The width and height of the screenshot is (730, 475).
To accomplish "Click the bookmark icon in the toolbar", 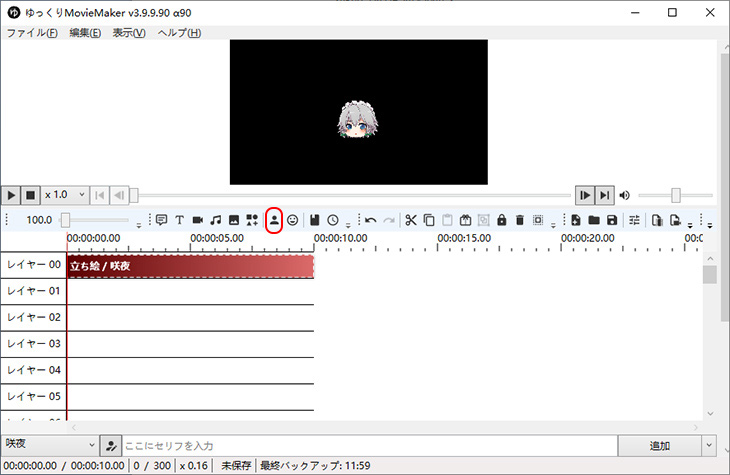I will click(315, 220).
